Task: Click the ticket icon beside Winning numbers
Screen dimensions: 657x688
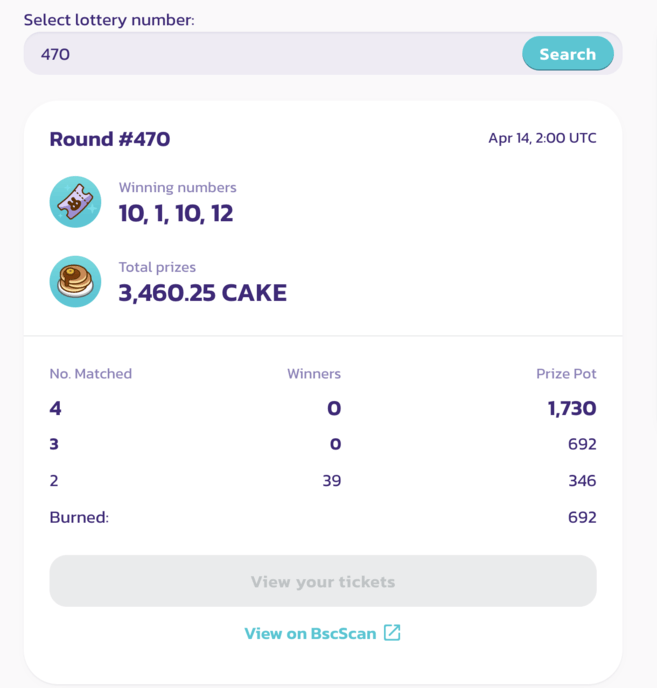Action: (75, 202)
